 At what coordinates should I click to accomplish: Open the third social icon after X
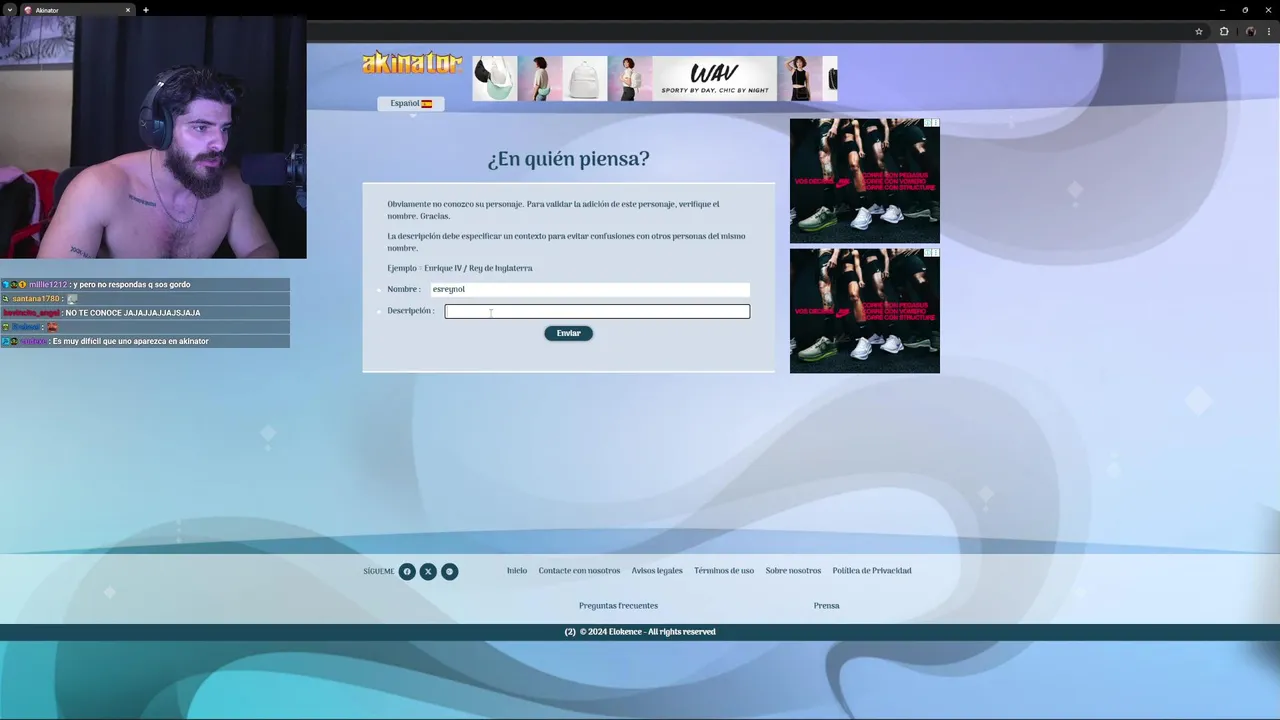pos(450,572)
